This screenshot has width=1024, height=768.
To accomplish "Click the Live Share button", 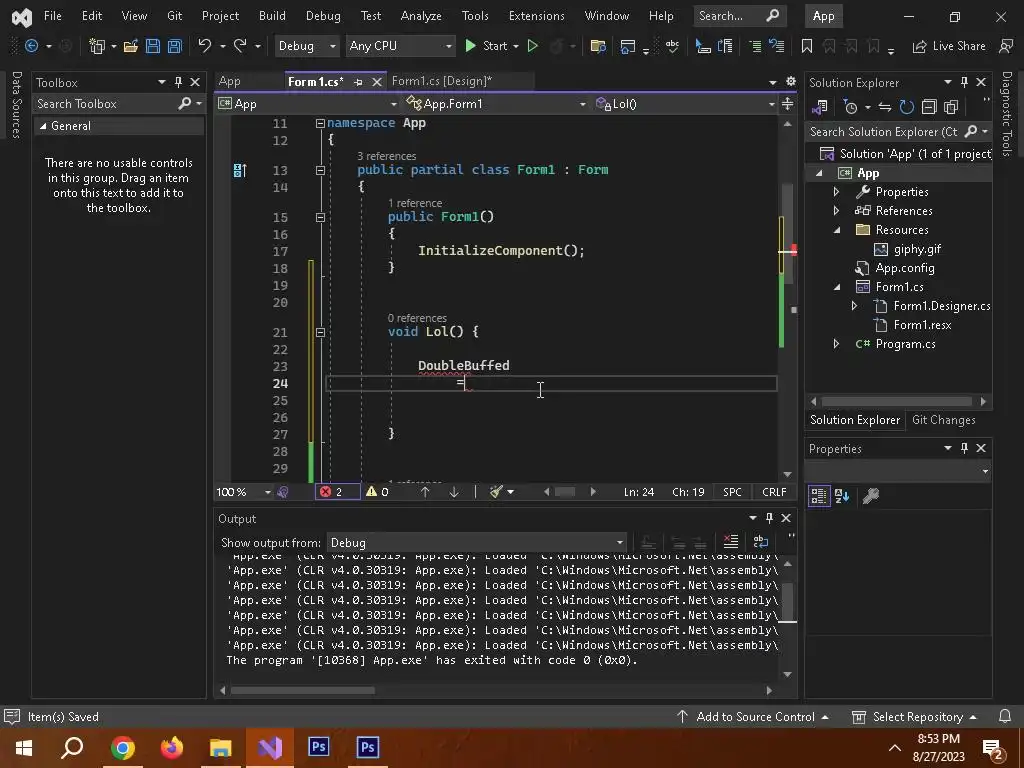I will [949, 46].
